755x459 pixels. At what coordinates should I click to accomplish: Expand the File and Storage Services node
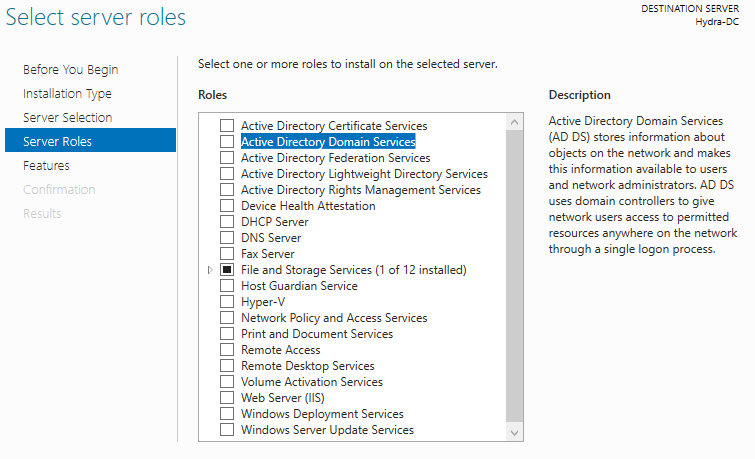click(x=210, y=270)
